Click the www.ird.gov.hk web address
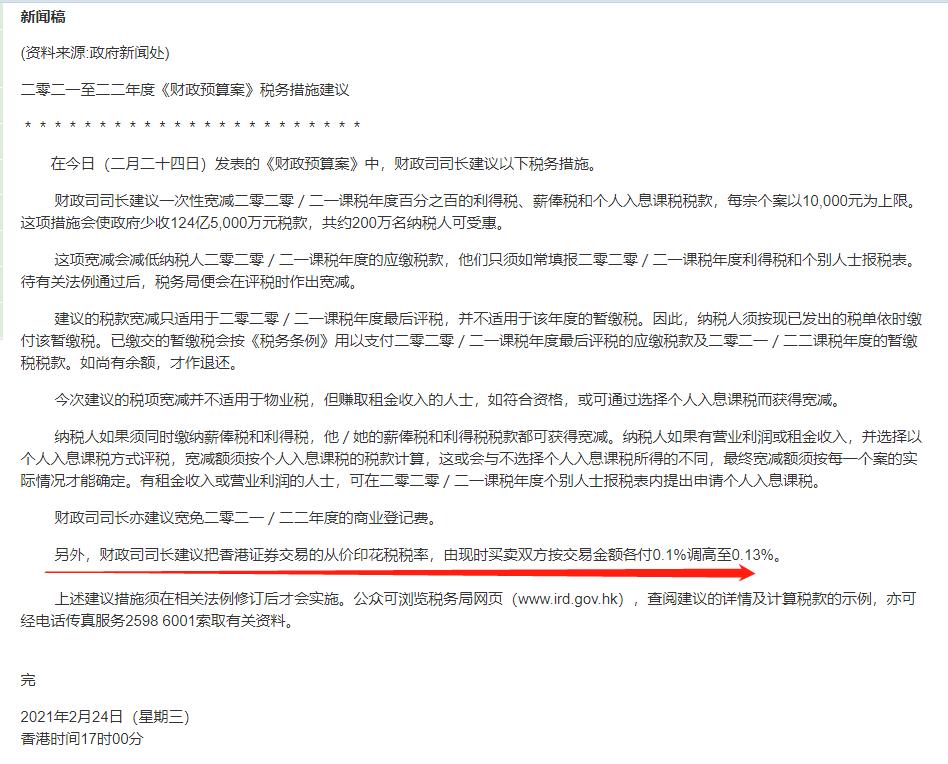This screenshot has height=764, width=948. coord(568,599)
